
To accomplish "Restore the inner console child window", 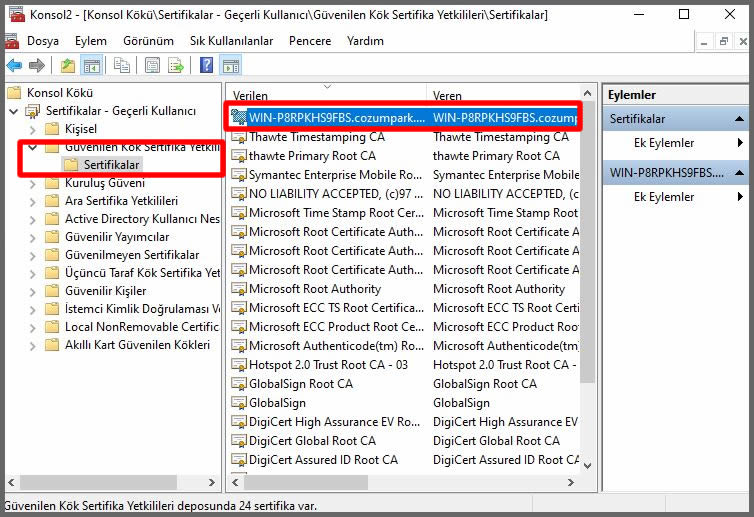I will click(724, 42).
